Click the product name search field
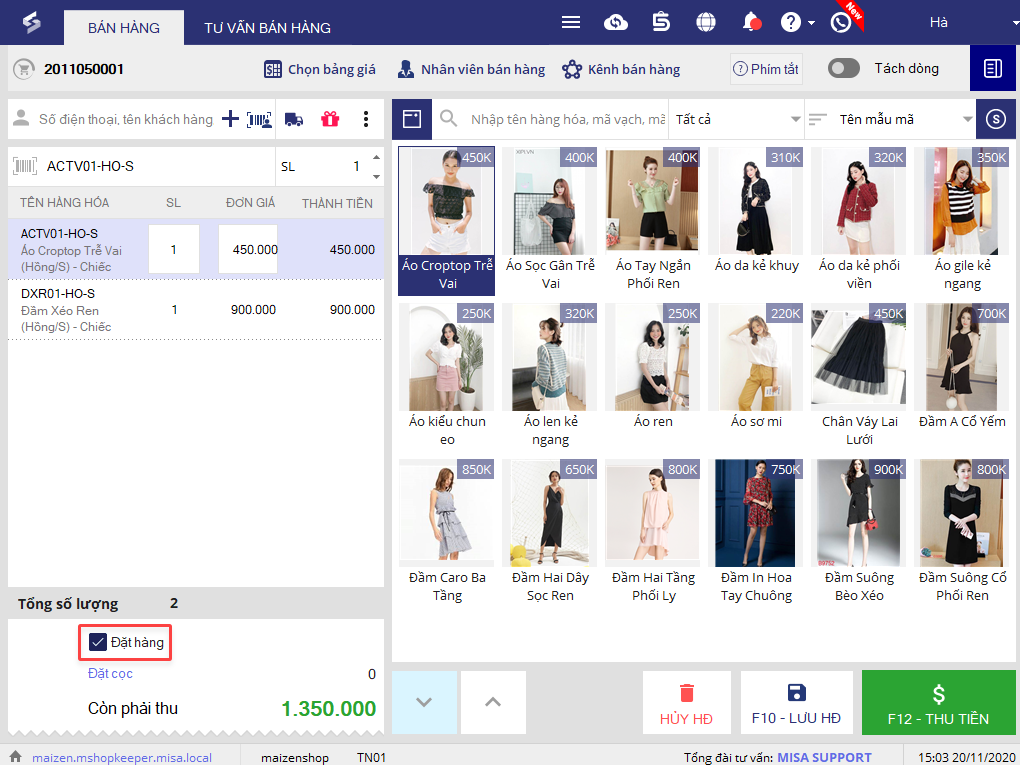The image size is (1020, 765). pyautogui.click(x=566, y=119)
